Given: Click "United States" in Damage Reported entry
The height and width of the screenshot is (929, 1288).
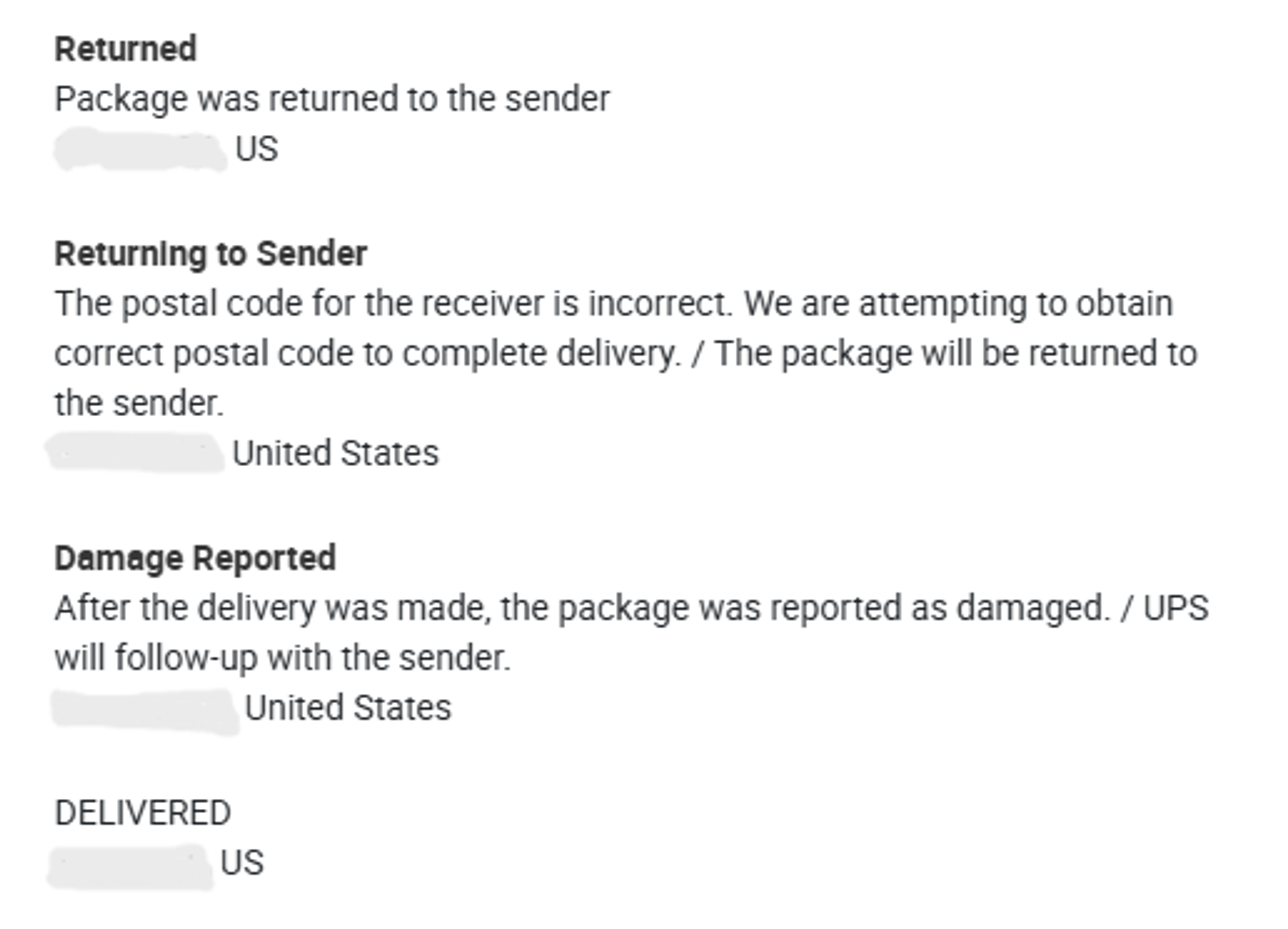Looking at the screenshot, I should click(x=348, y=708).
